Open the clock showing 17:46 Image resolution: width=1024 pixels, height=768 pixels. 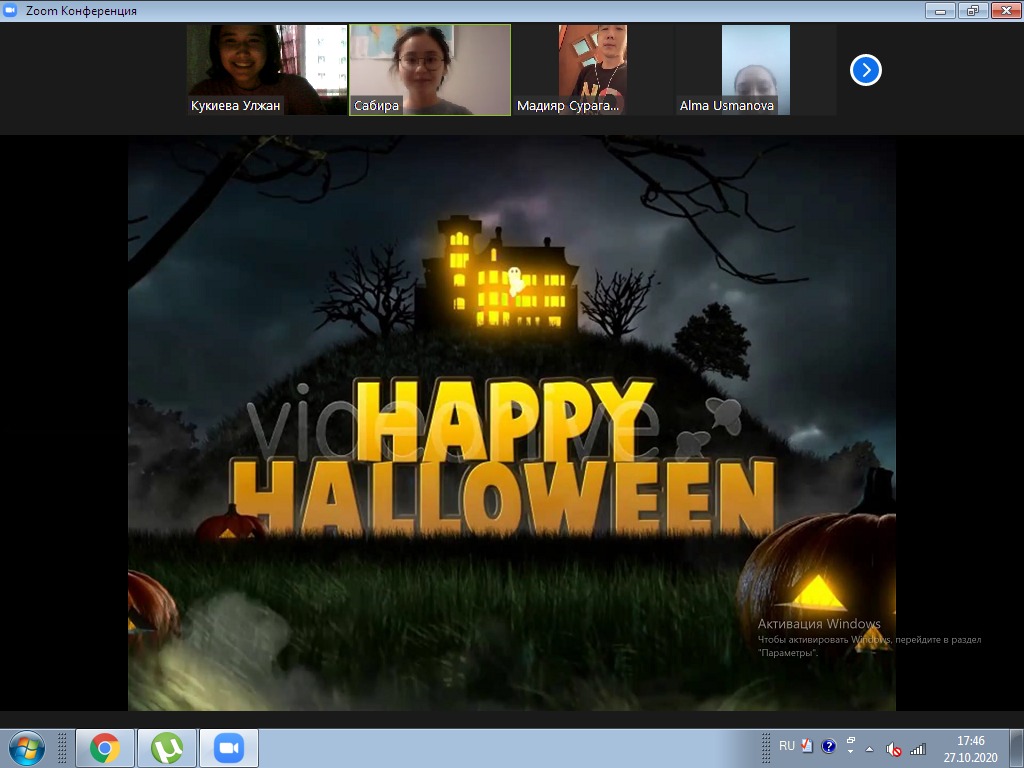[970, 748]
